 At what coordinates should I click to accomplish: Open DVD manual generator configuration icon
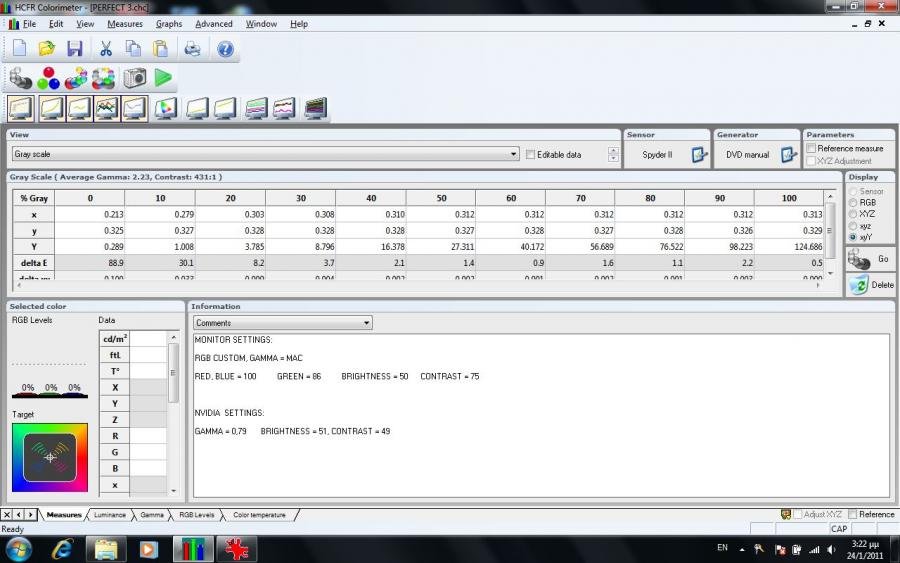click(788, 155)
